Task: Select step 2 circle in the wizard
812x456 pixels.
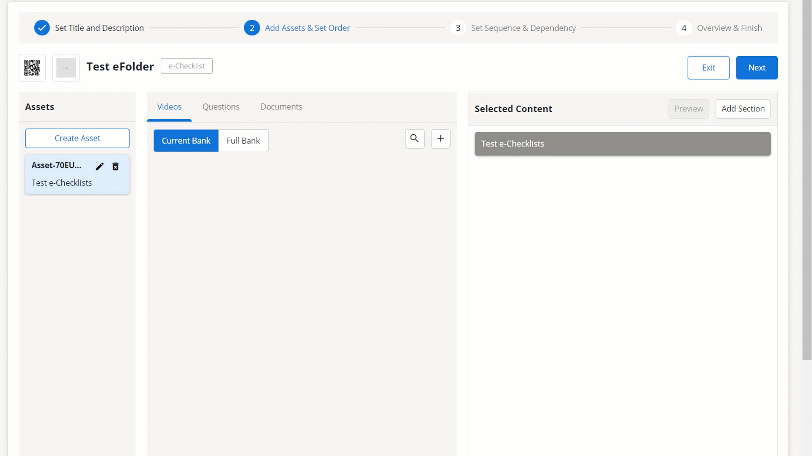Action: point(252,28)
